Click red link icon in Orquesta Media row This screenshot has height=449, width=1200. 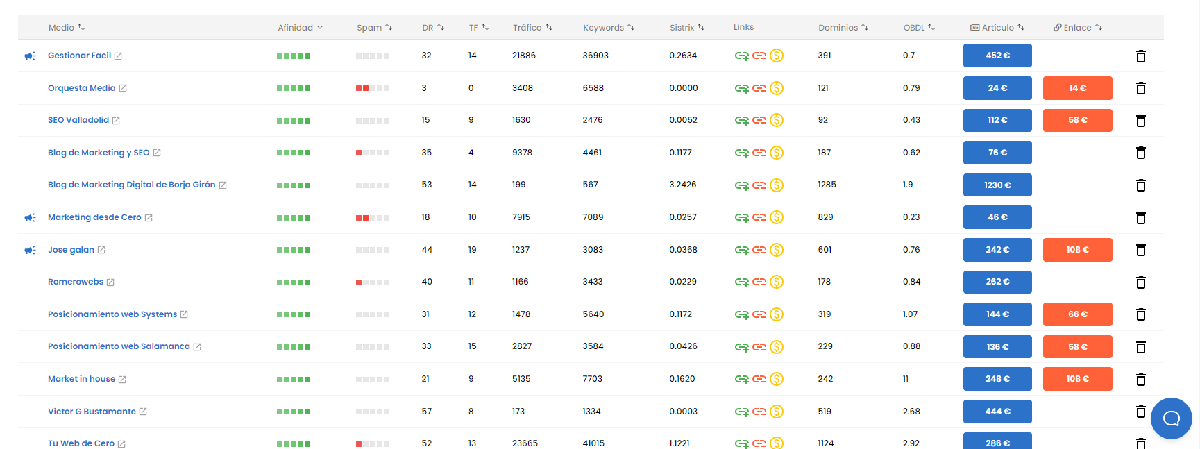tap(759, 88)
